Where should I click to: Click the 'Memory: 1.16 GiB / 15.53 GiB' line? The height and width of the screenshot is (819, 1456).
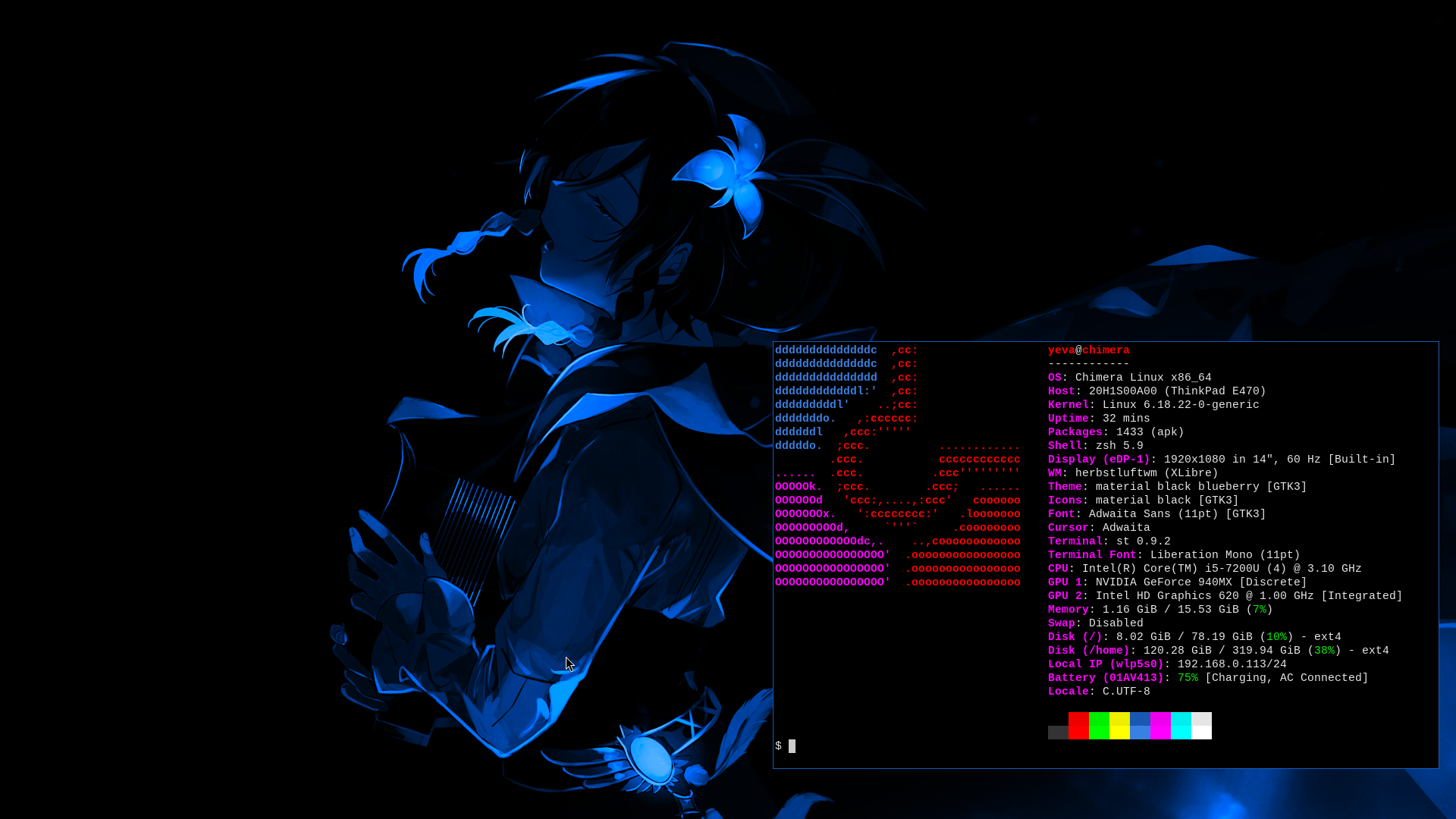pos(1160,610)
